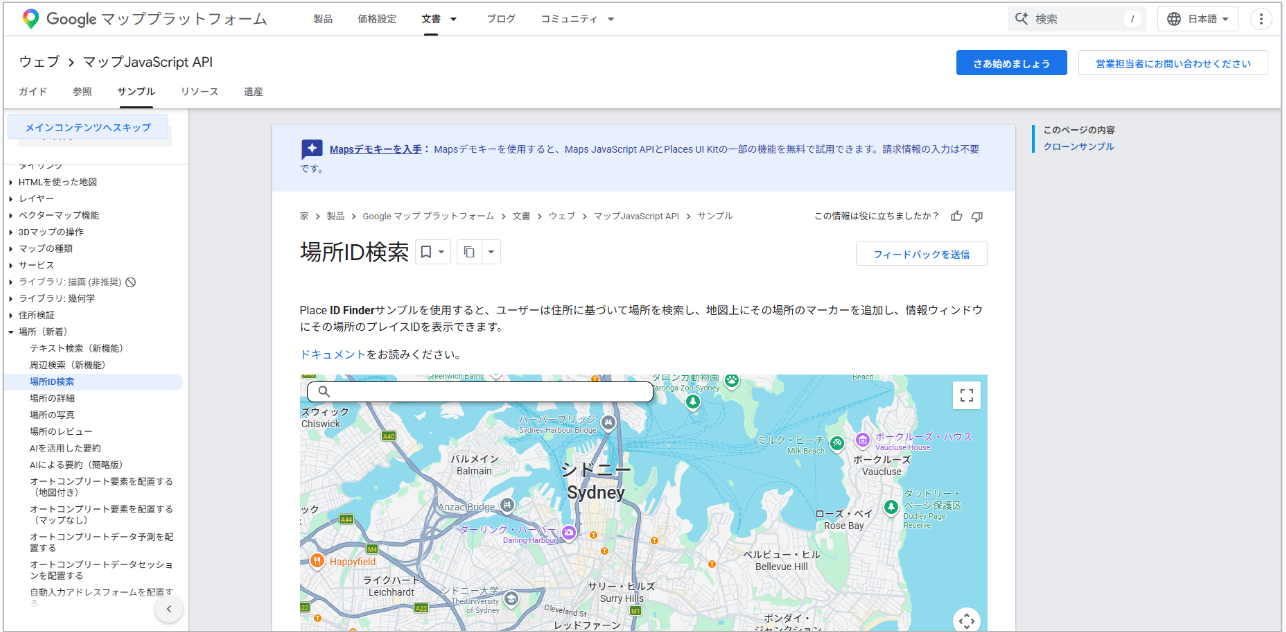Click the search magnifier sparkle icon

coord(1022,19)
